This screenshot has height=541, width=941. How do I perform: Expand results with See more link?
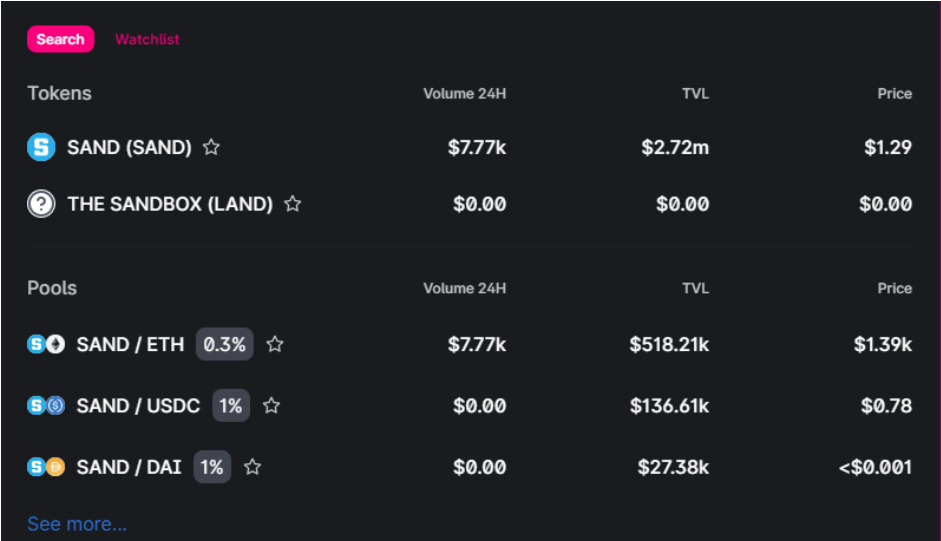coord(77,524)
